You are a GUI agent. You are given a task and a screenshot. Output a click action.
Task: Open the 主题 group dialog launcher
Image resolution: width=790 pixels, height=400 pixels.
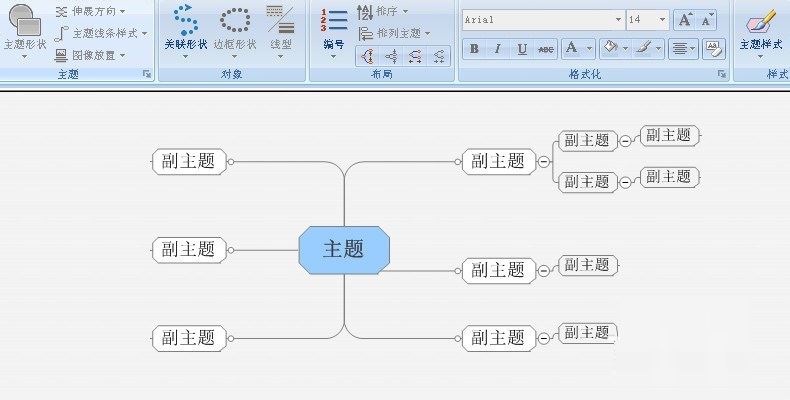(147, 74)
